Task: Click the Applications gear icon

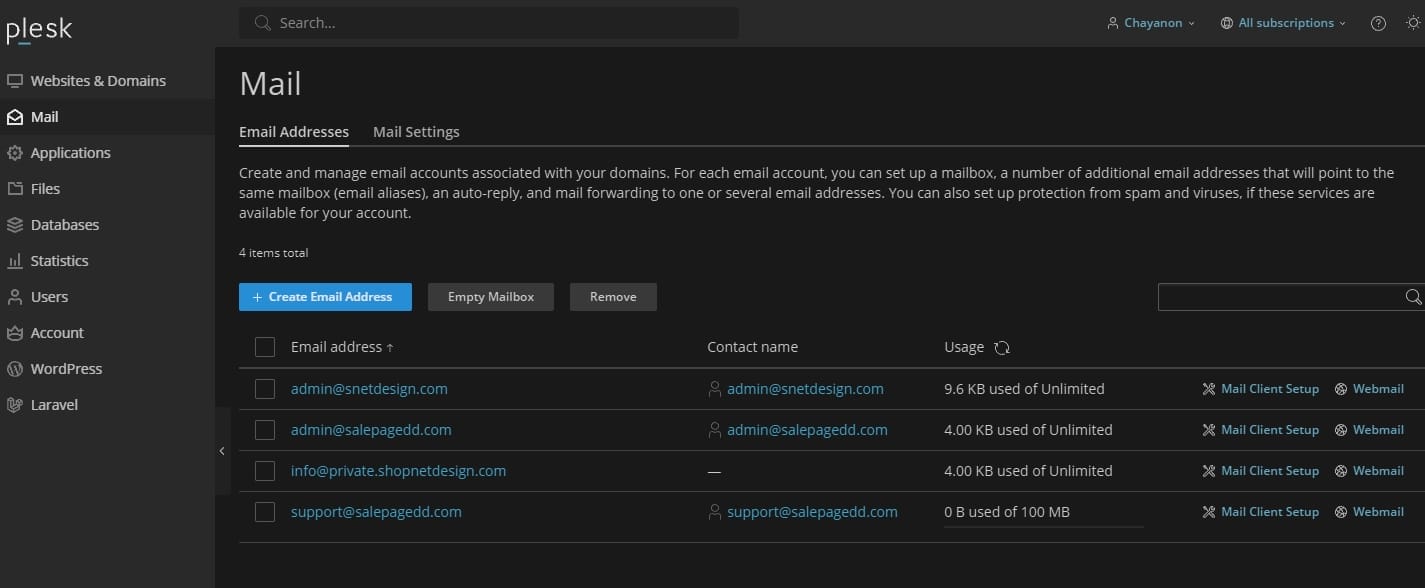Action: 15,153
